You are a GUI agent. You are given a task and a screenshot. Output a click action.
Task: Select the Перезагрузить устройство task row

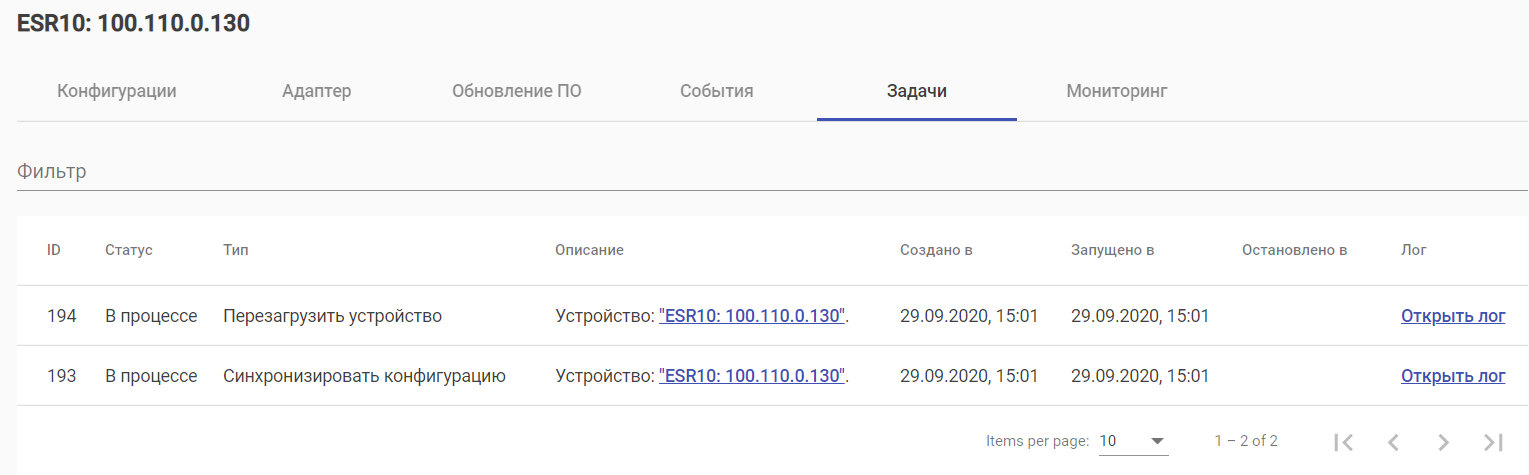click(x=333, y=317)
